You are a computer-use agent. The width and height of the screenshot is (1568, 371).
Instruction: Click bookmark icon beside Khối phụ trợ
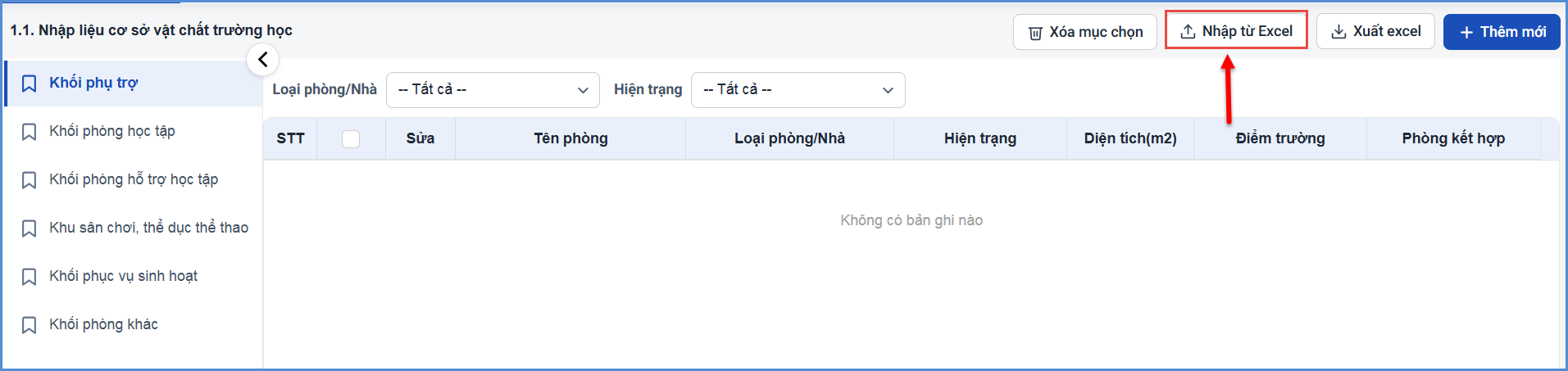pos(29,84)
